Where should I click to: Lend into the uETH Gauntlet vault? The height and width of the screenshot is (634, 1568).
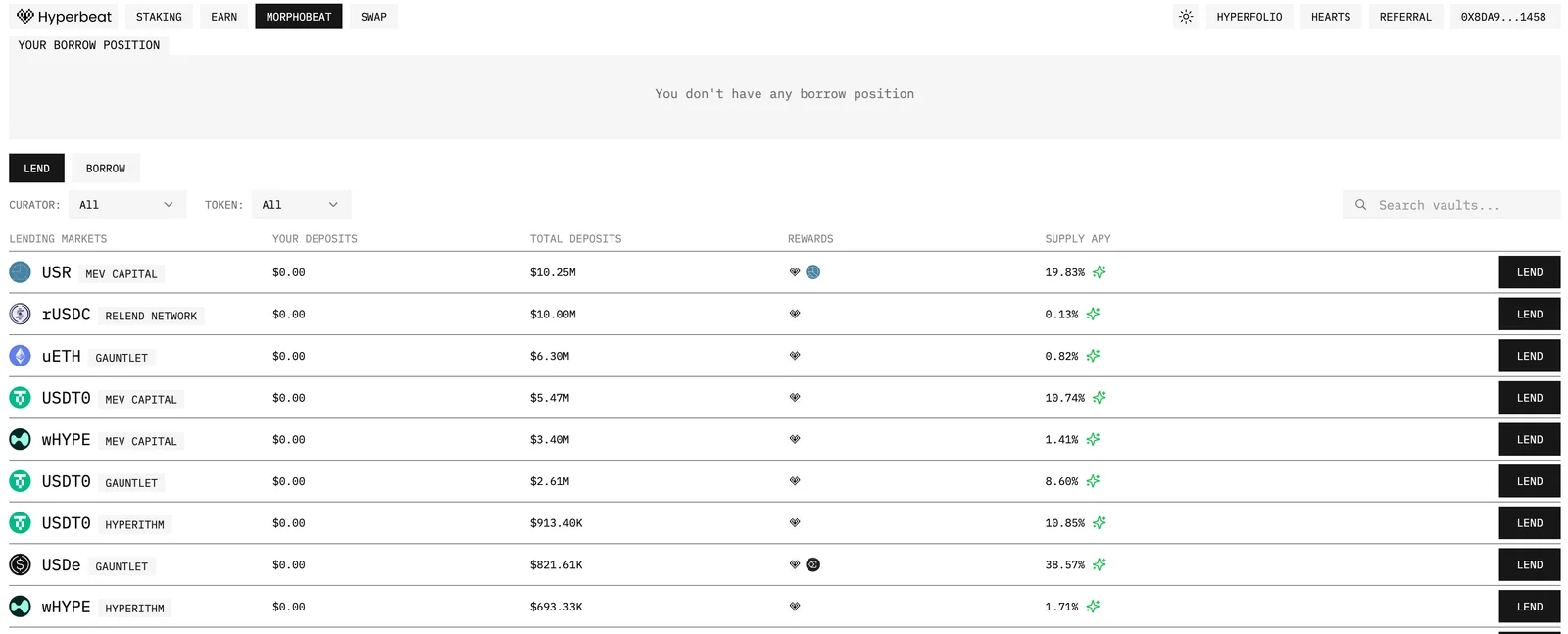(x=1530, y=356)
